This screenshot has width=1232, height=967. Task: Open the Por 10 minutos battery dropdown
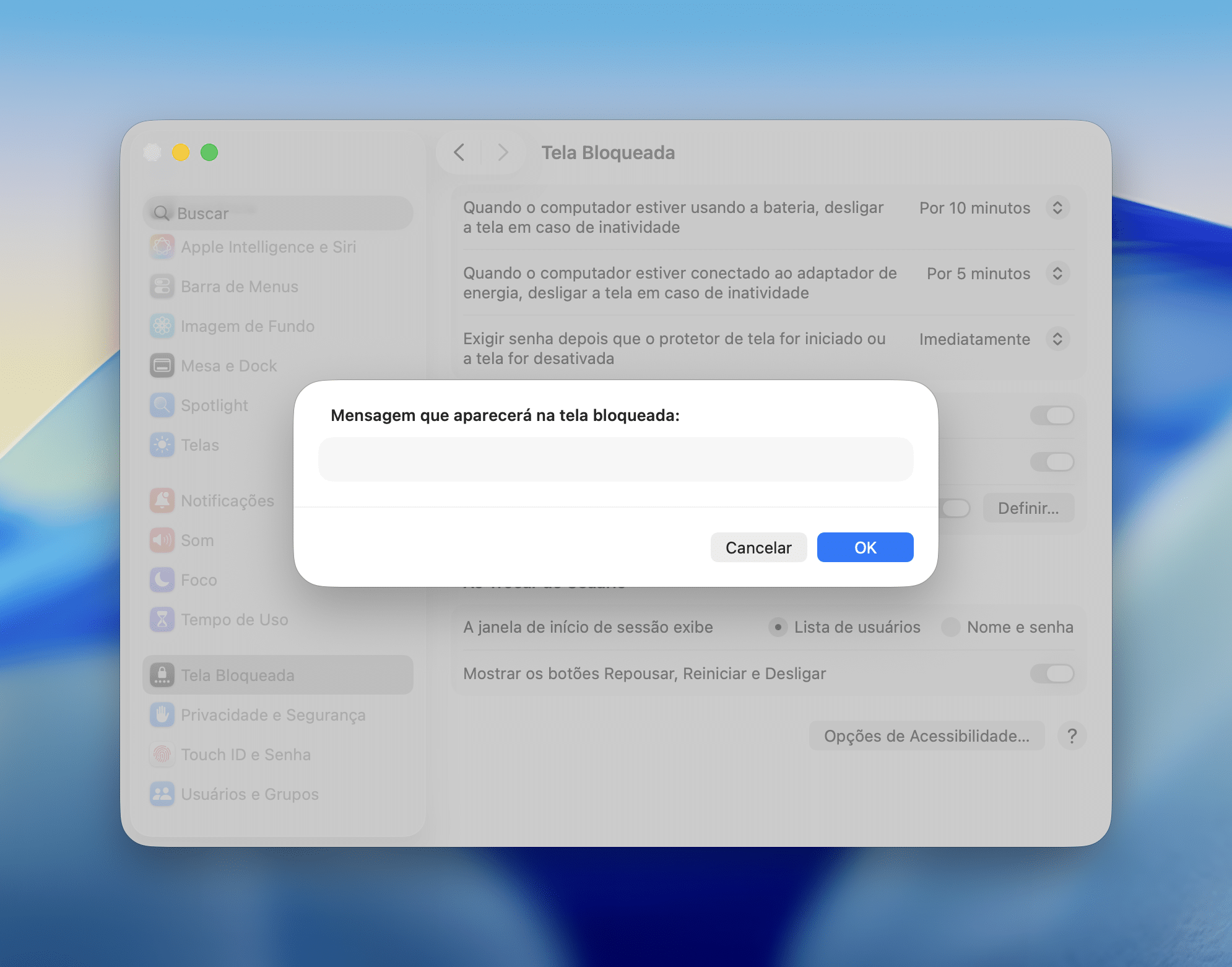coord(1057,208)
